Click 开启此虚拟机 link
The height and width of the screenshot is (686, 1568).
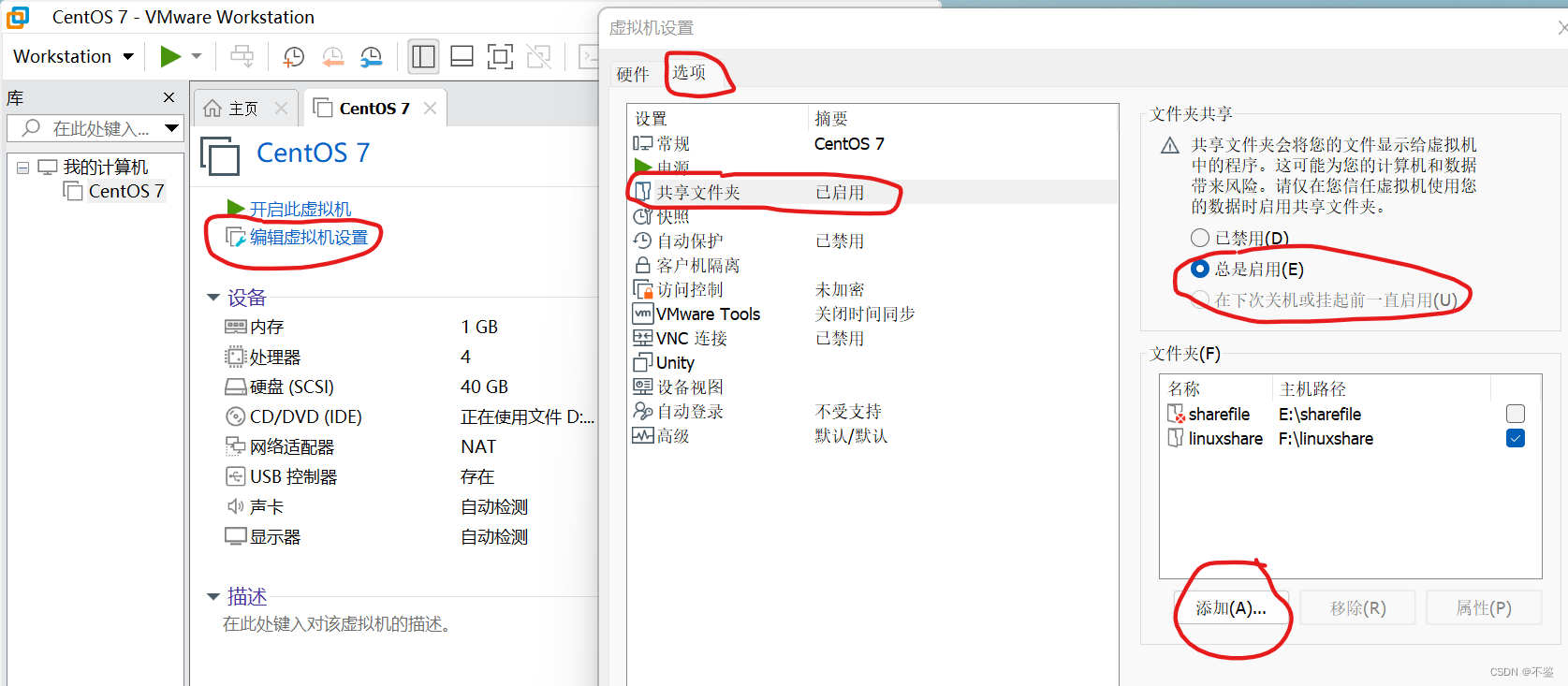(x=300, y=209)
